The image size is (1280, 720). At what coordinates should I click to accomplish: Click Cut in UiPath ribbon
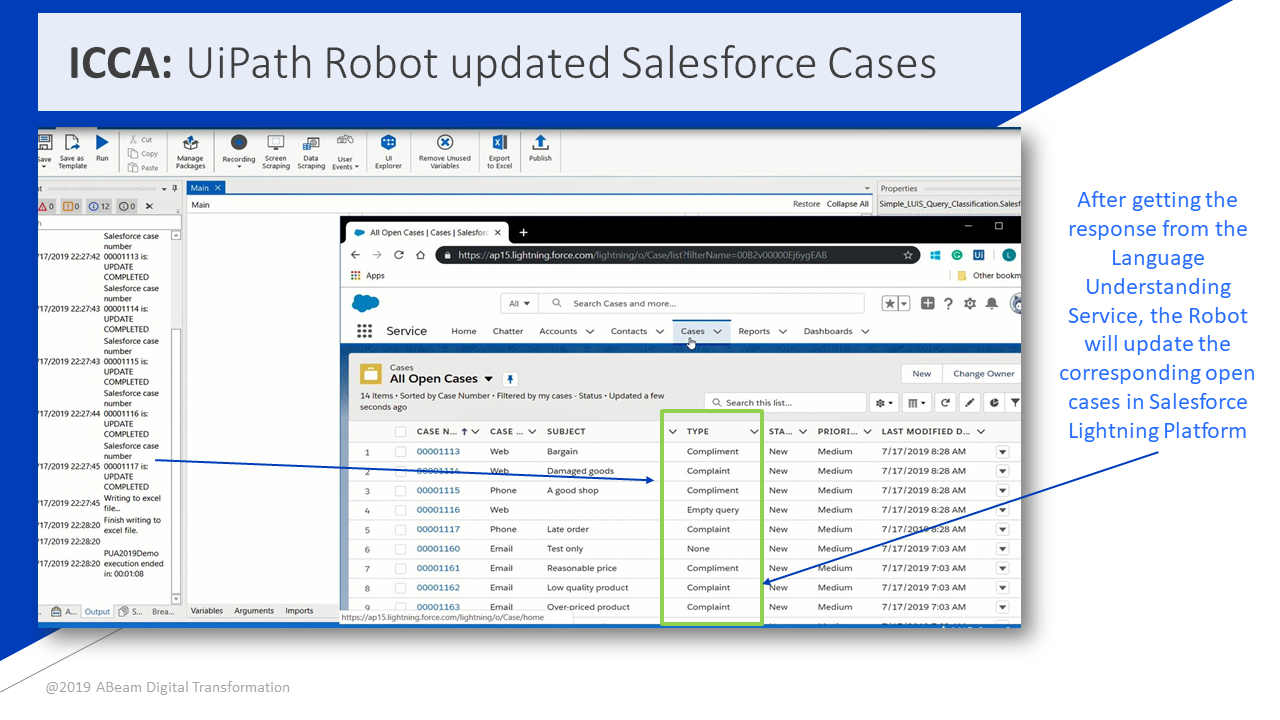140,140
